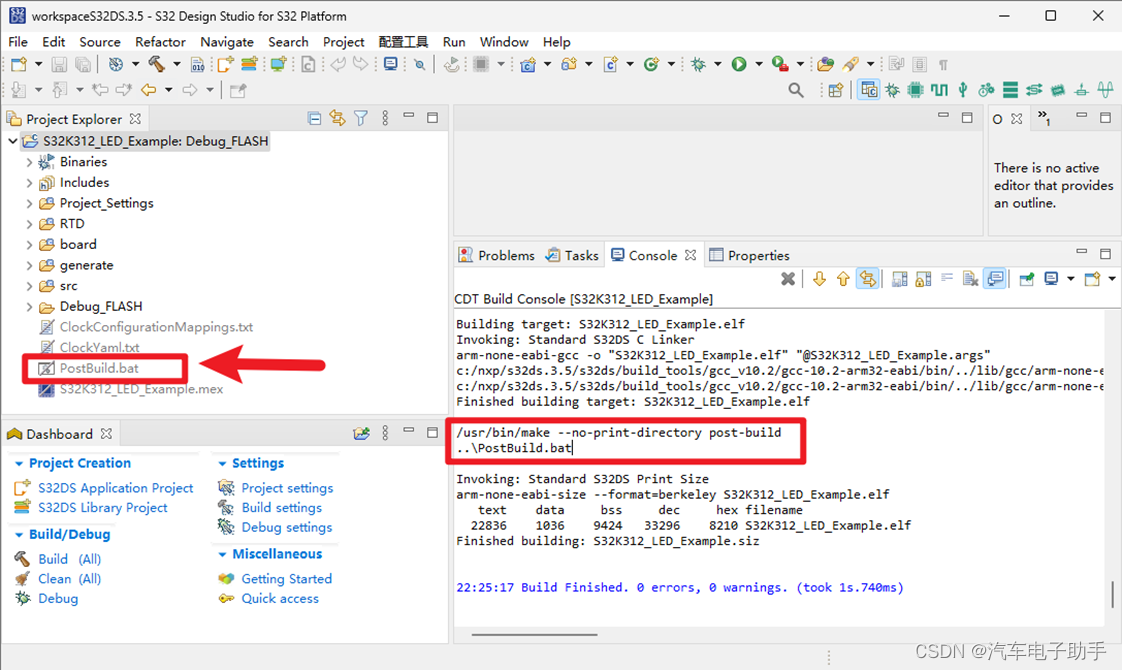Screen dimensions: 1122x670
Task: Close the Dashboard view tab
Action: (107, 434)
